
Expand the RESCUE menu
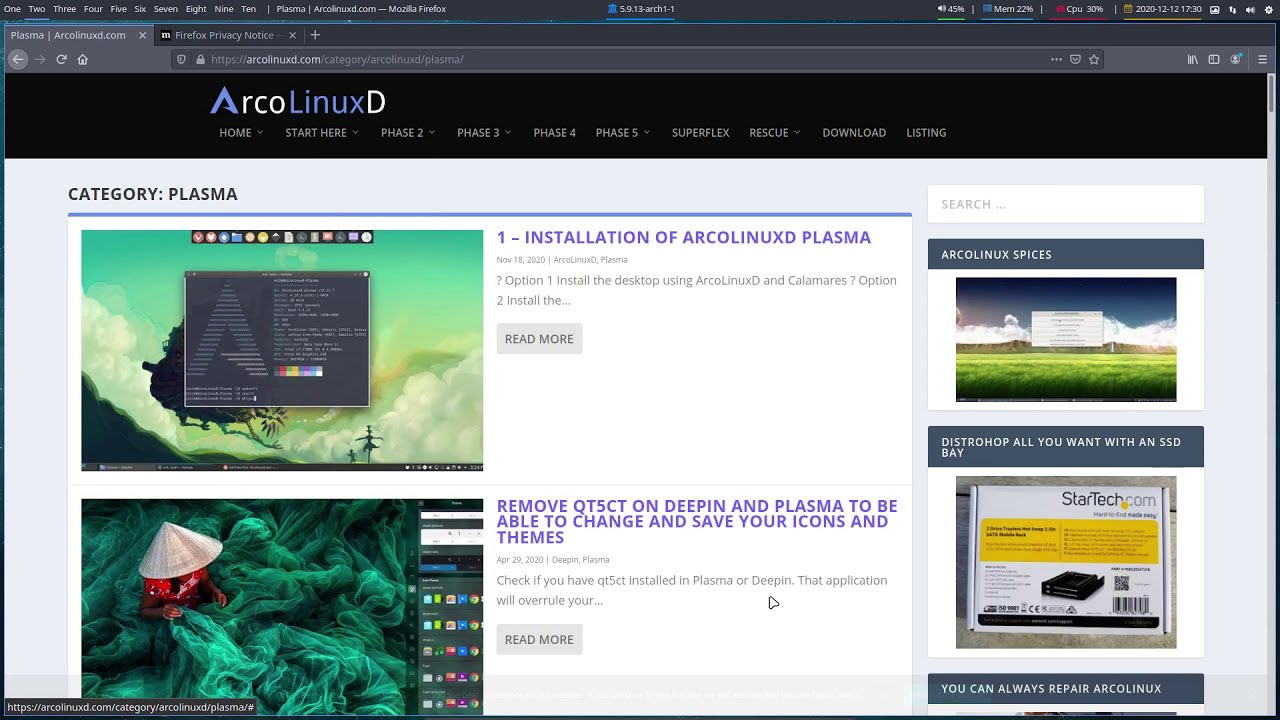[x=775, y=132]
